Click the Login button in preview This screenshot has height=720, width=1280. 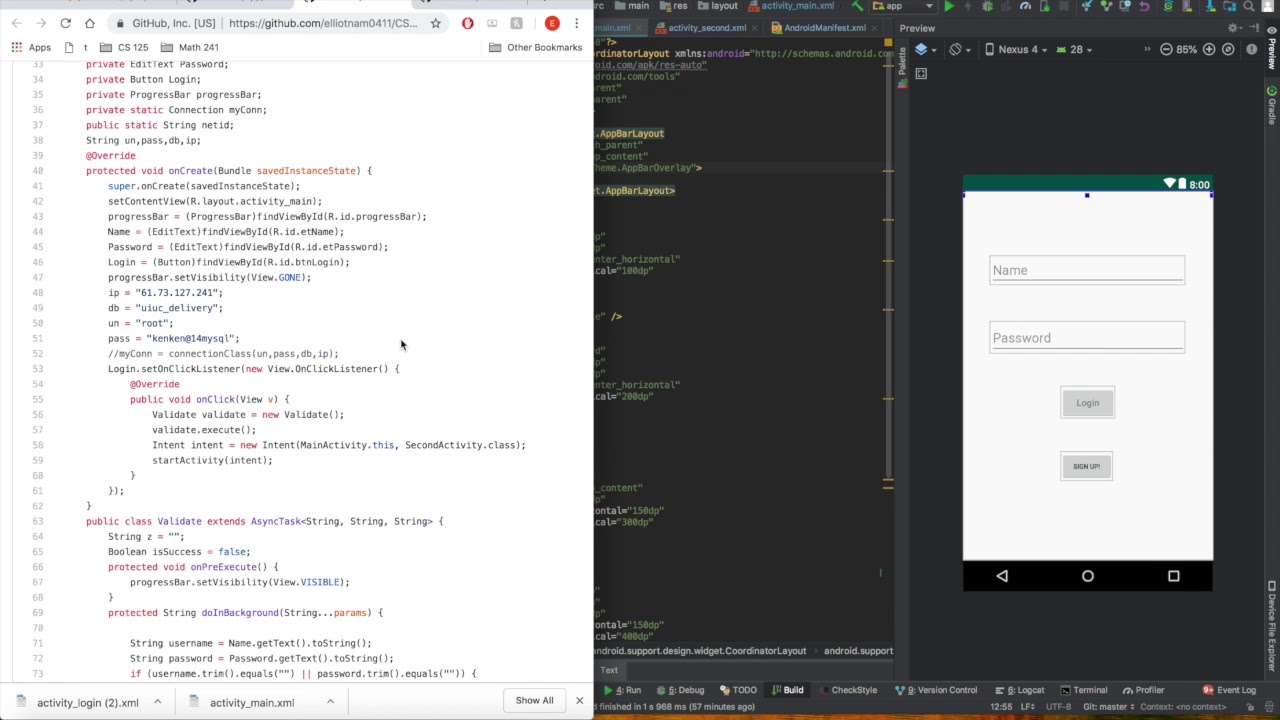pyautogui.click(x=1087, y=403)
